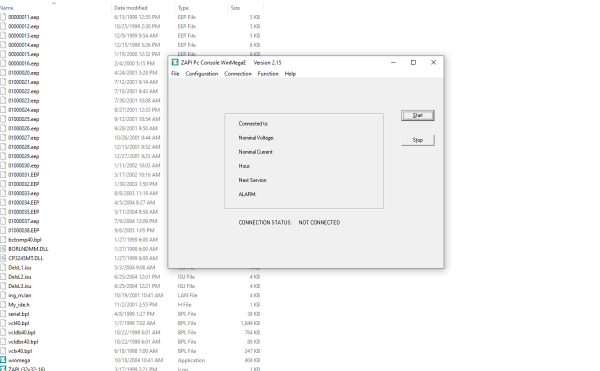Select the file name DebL2.isu
Image resolution: width=600 pixels, height=371 pixels.
(20, 277)
